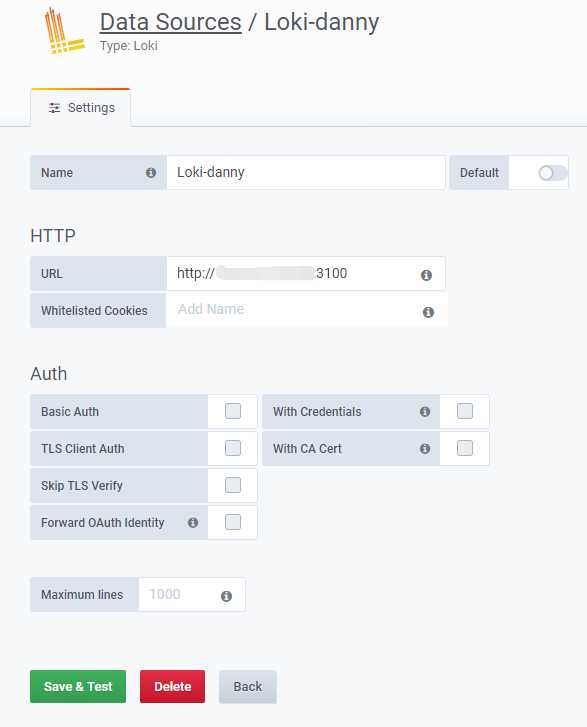Image resolution: width=587 pixels, height=727 pixels.
Task: Click the URL field info icon
Action: [x=426, y=275]
